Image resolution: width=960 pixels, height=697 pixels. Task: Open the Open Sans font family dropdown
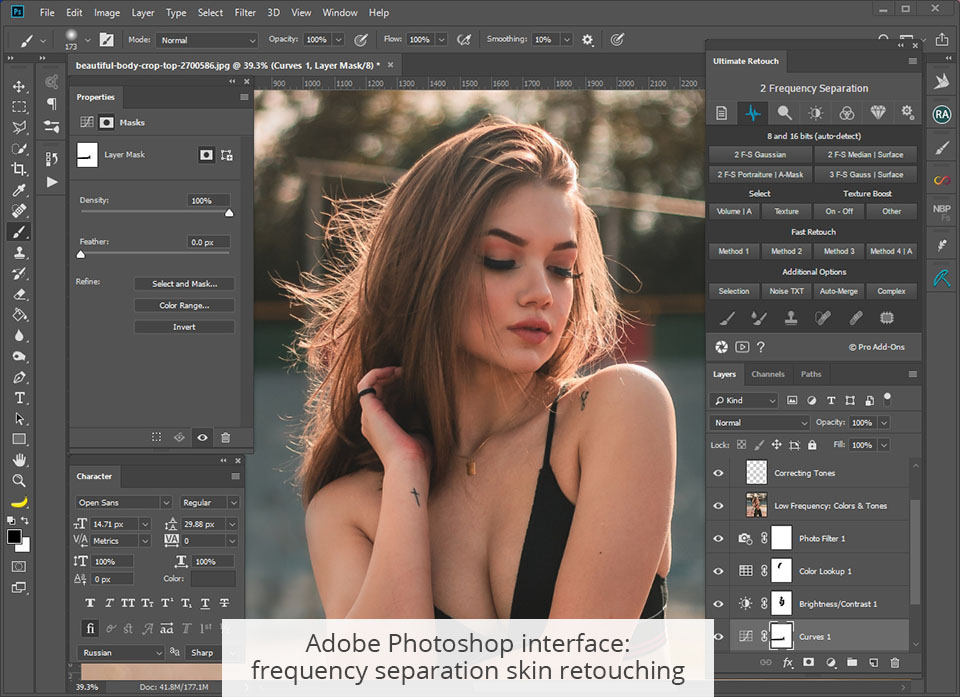tap(124, 502)
